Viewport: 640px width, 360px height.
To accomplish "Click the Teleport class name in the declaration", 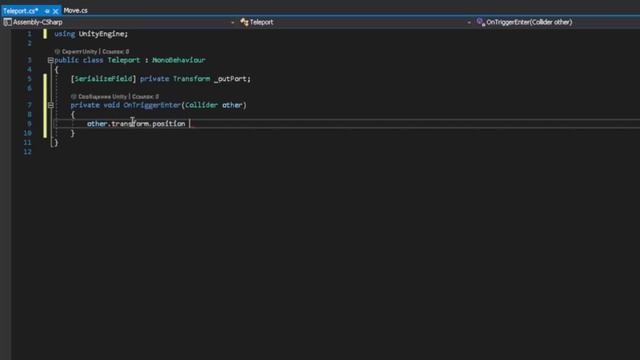I will [x=124, y=60].
